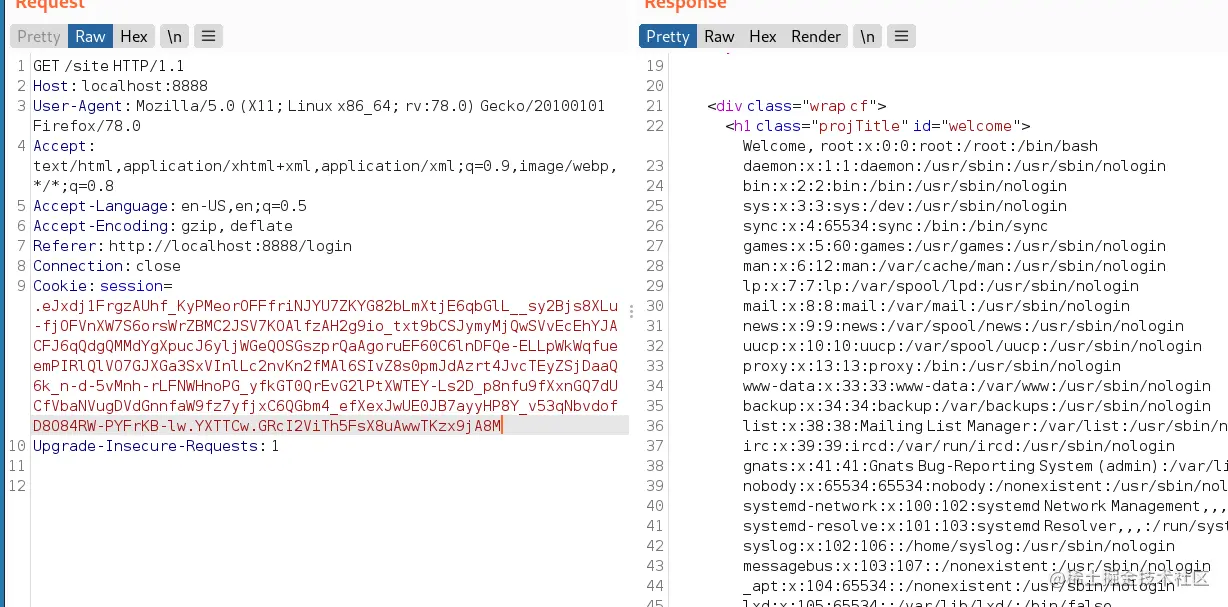The height and width of the screenshot is (607, 1228).
Task: Select the Raw tab in Request pane
Action: pos(90,37)
